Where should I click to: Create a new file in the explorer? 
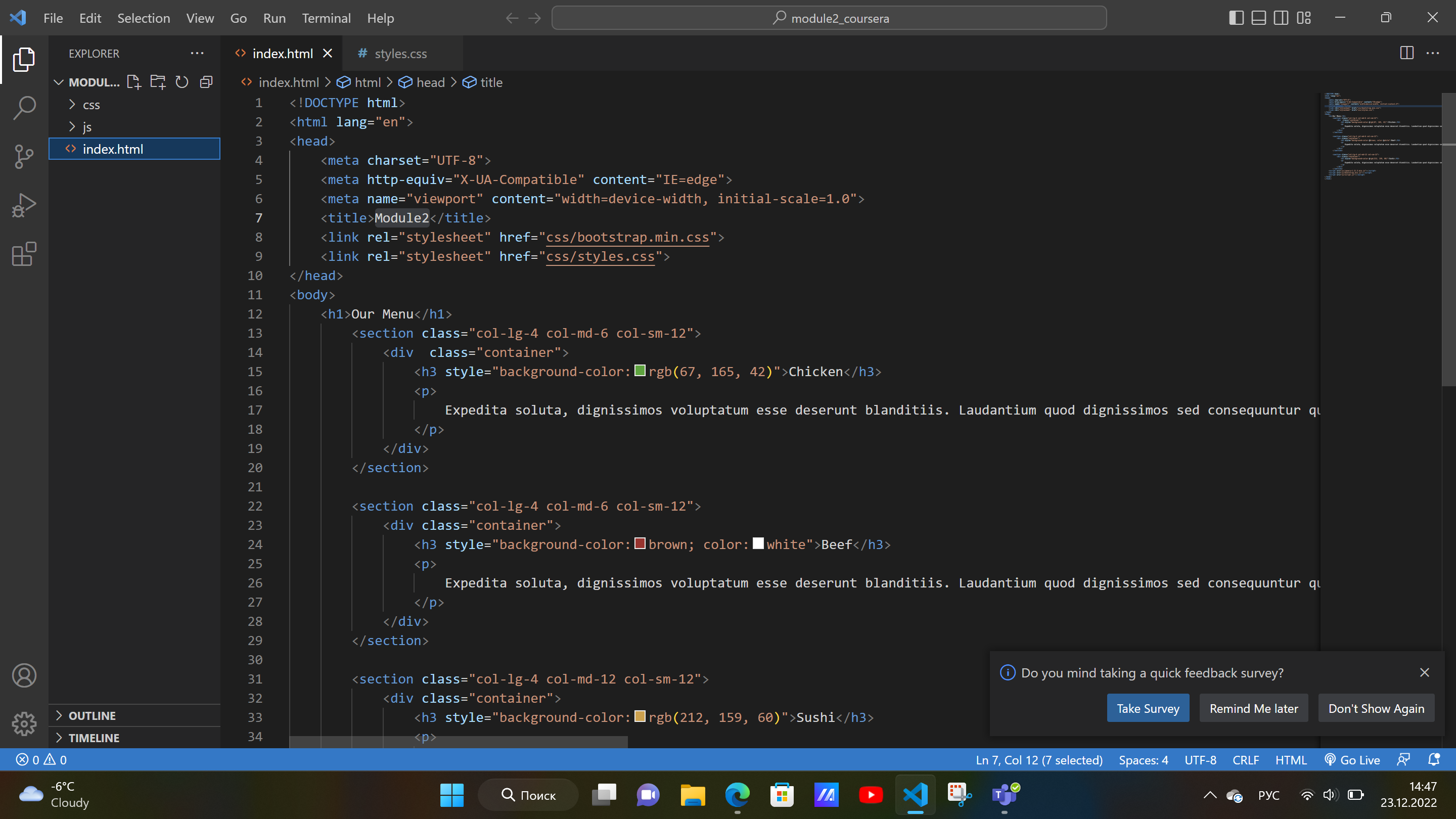click(x=133, y=82)
